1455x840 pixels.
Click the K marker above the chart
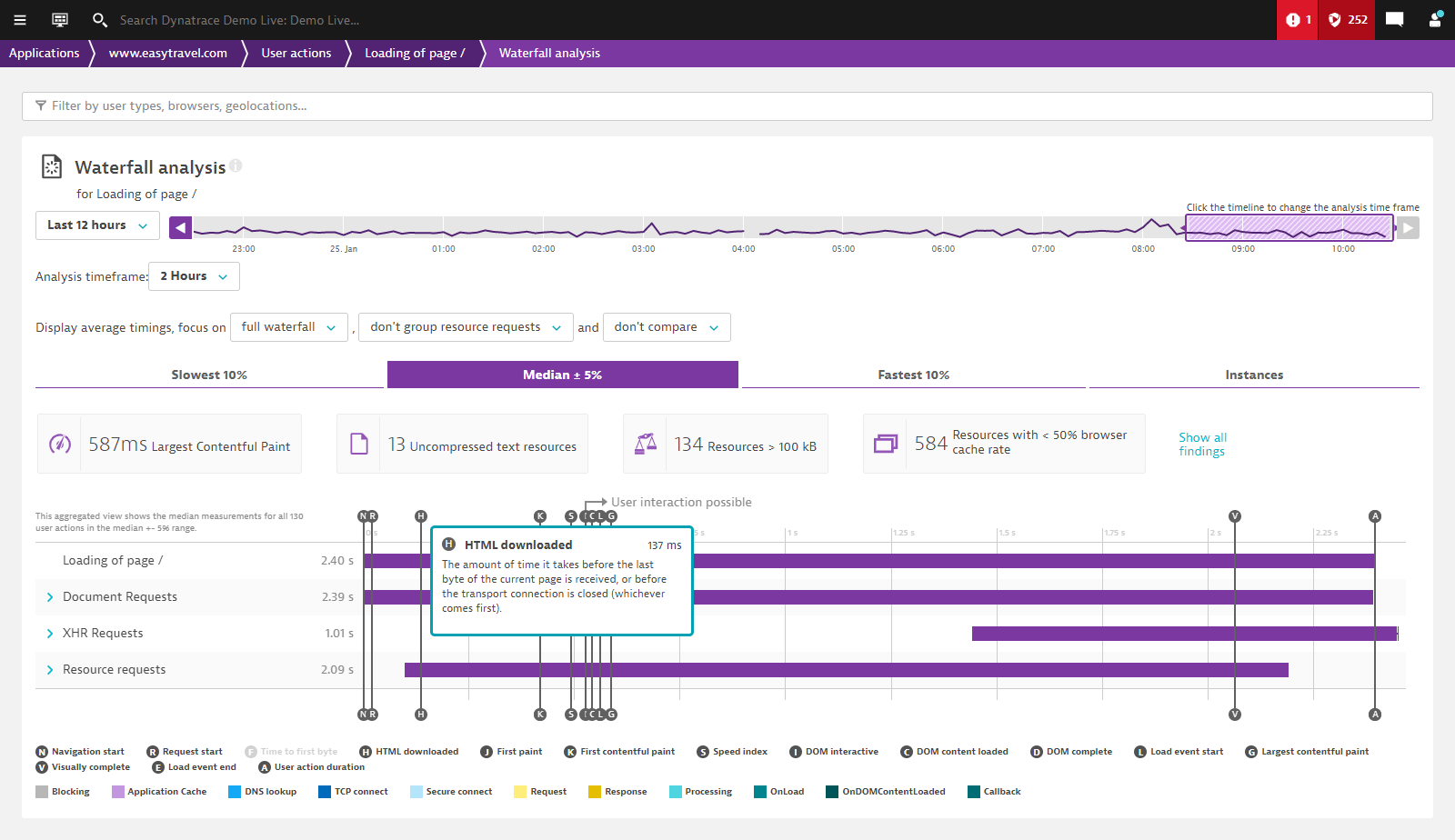(540, 516)
